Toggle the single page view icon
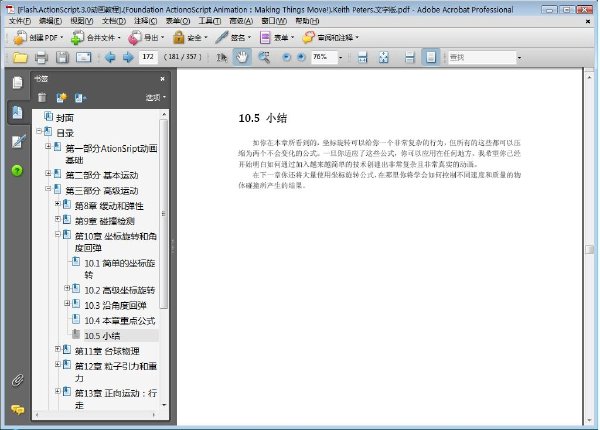Viewport: 600px width, 430px height. [430, 57]
